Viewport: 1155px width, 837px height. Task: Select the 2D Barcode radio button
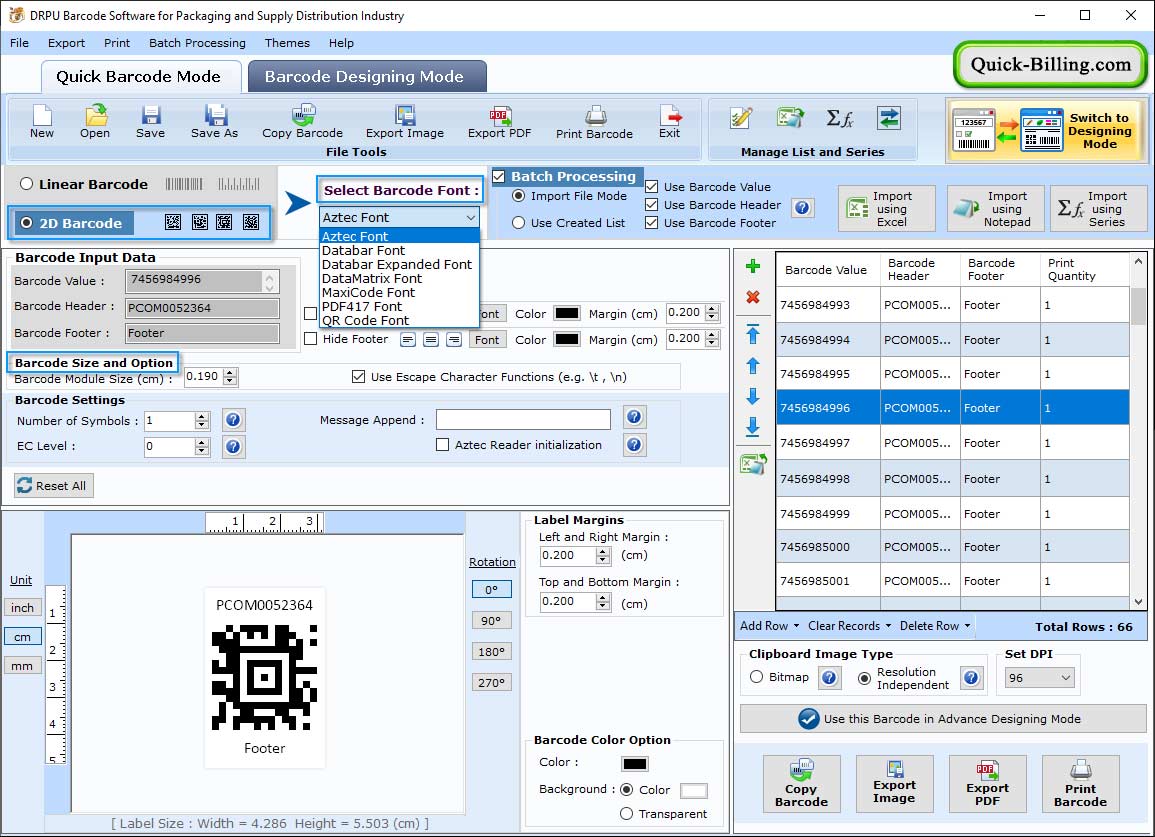[27, 223]
